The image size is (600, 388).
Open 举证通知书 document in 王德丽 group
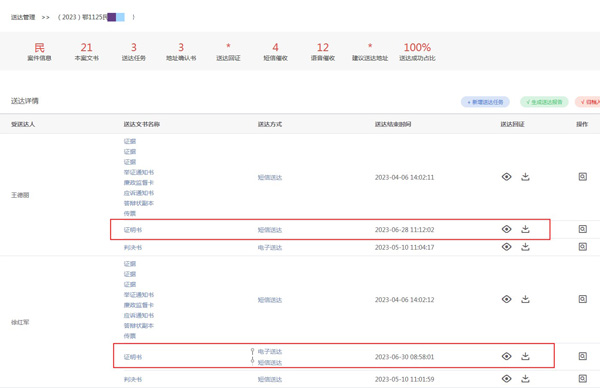tap(139, 172)
